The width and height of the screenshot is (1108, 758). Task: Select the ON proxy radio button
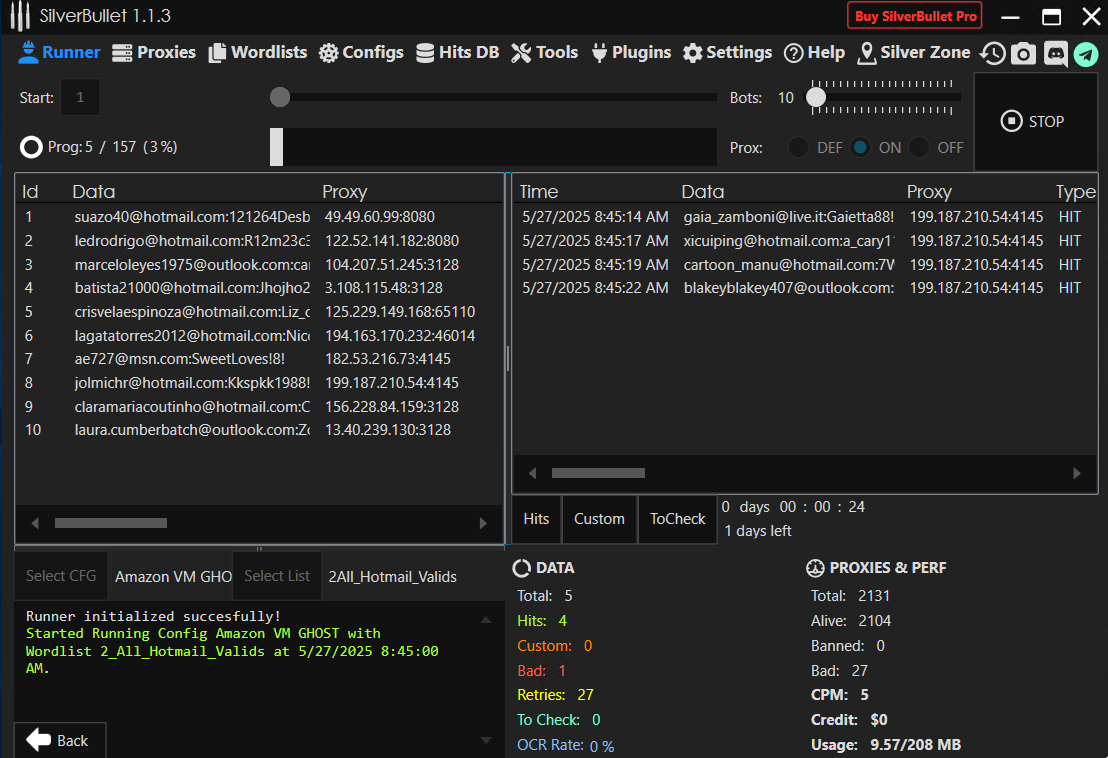(860, 148)
